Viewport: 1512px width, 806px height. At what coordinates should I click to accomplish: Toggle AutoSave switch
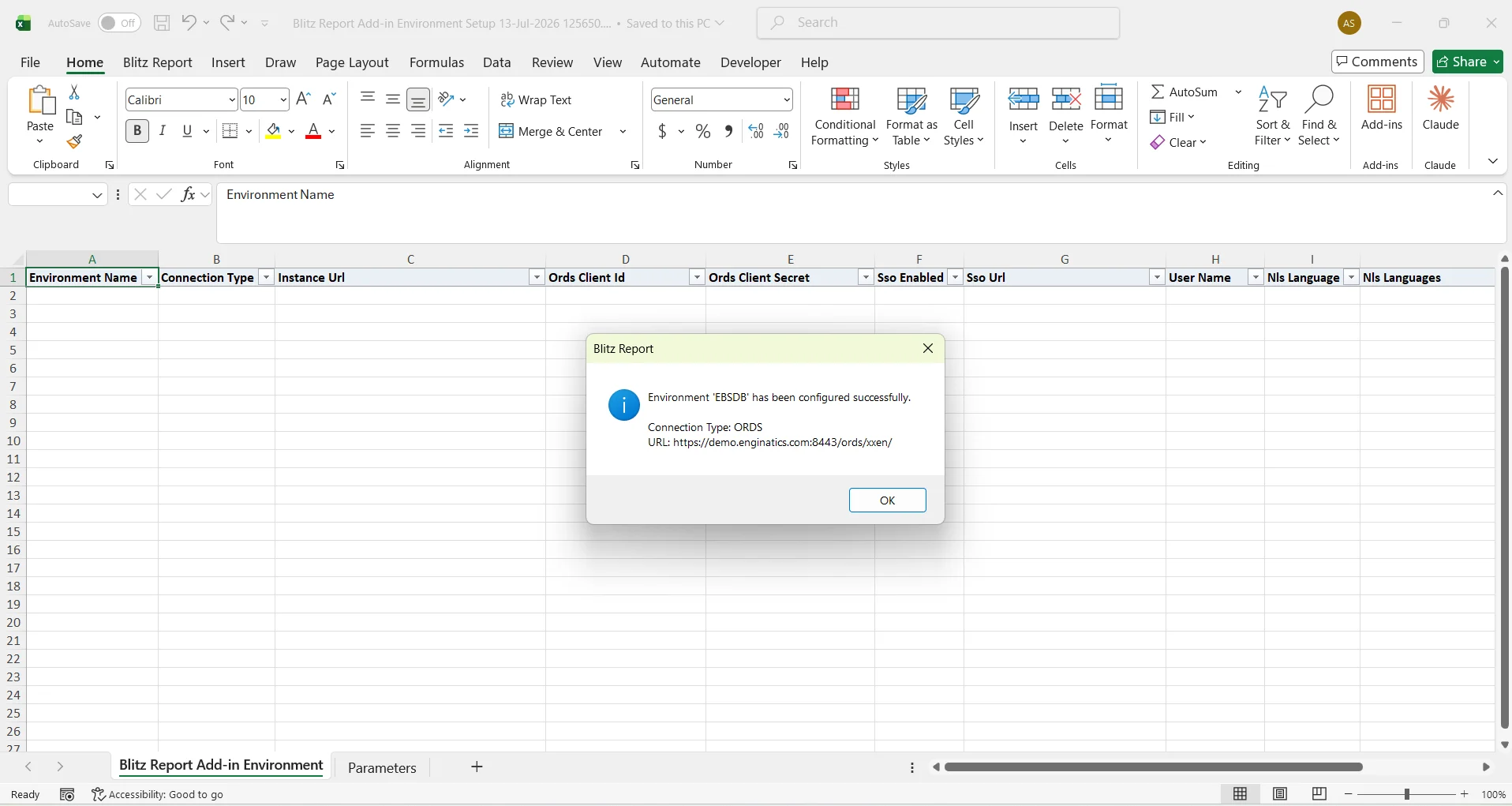pos(119,23)
